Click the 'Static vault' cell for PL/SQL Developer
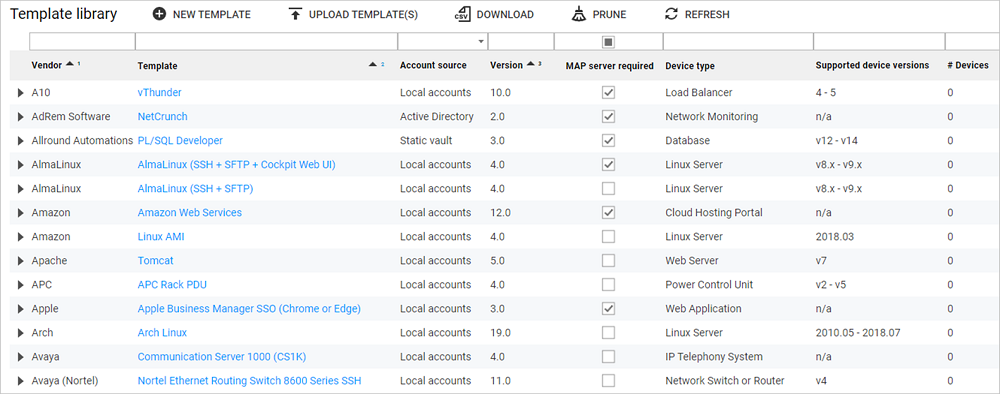Screen dimensions: 1000x394 [426, 140]
